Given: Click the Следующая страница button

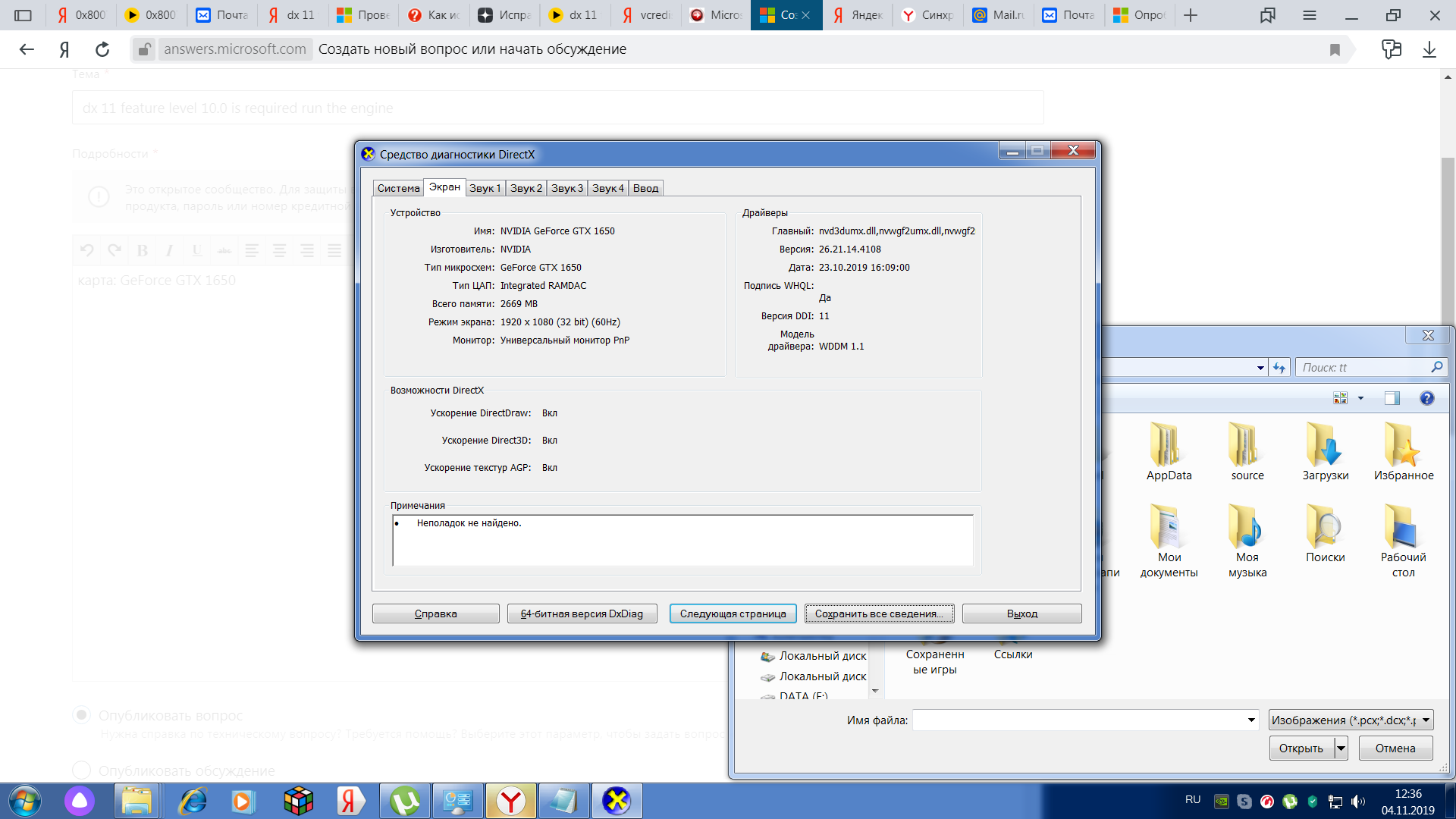Looking at the screenshot, I should [733, 613].
